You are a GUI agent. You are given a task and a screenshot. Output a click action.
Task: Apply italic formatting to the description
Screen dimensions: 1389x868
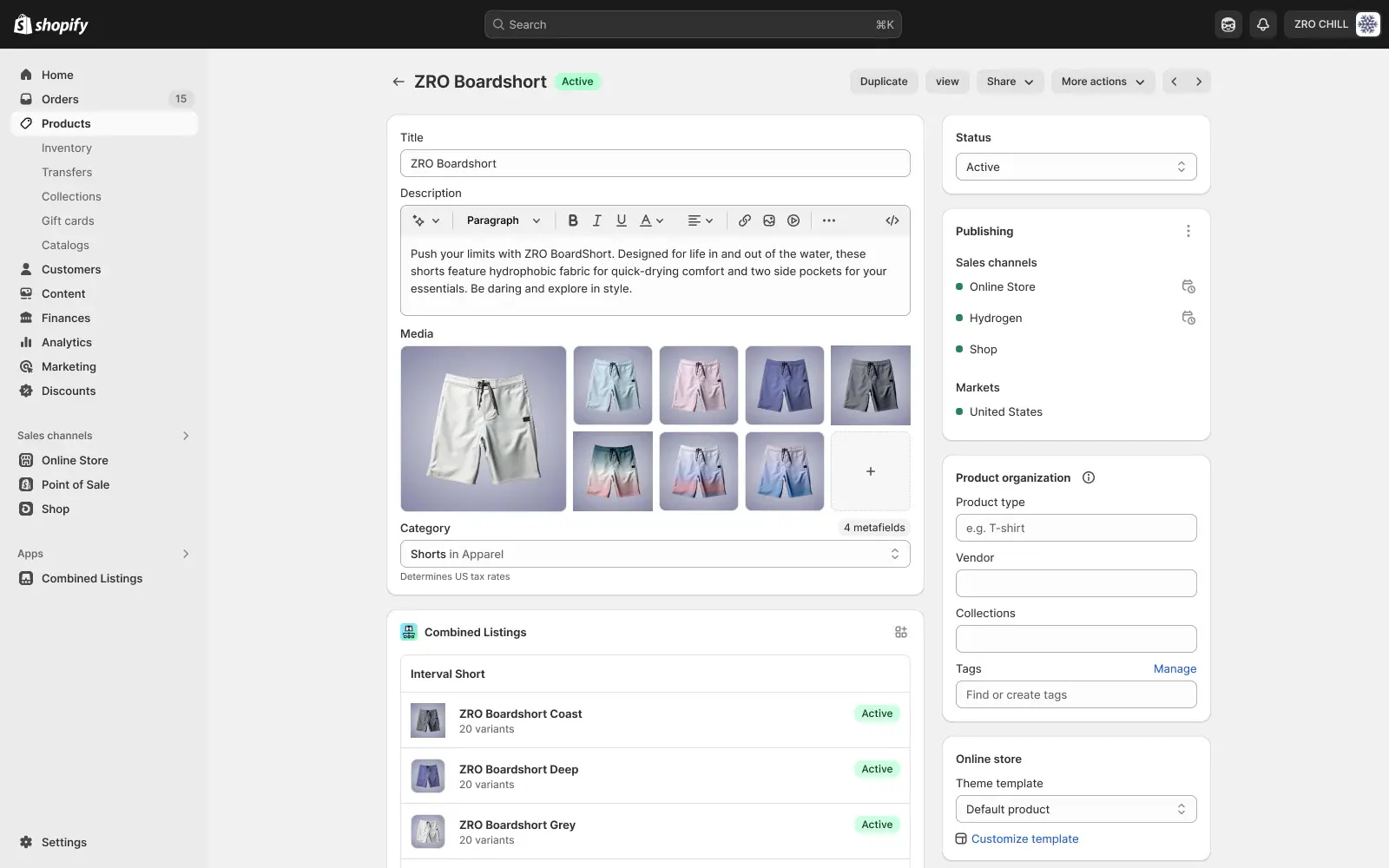596,220
